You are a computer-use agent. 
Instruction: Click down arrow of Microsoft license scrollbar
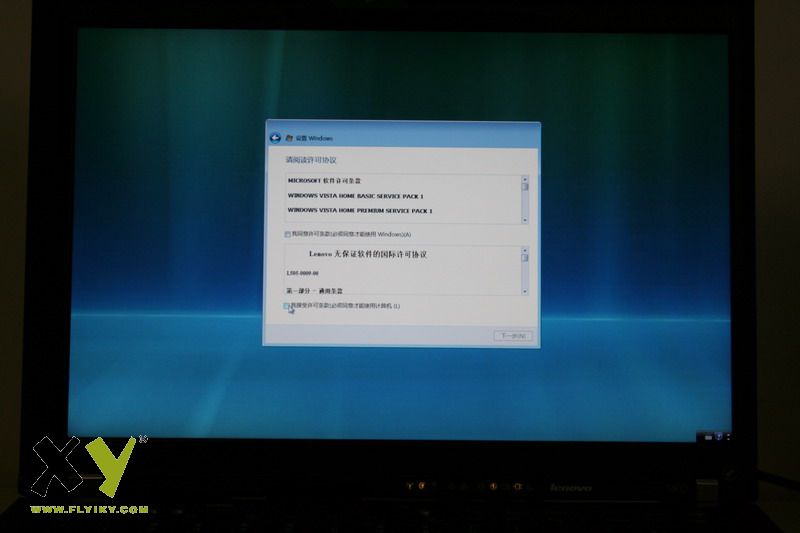[x=524, y=220]
